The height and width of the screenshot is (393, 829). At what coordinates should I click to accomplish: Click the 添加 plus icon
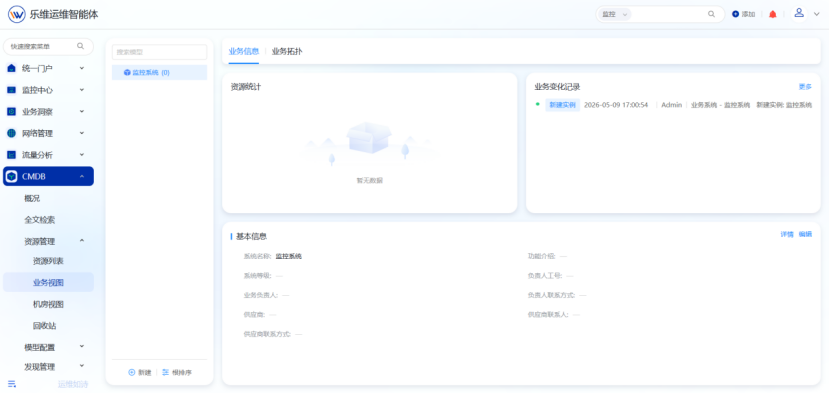coord(735,14)
